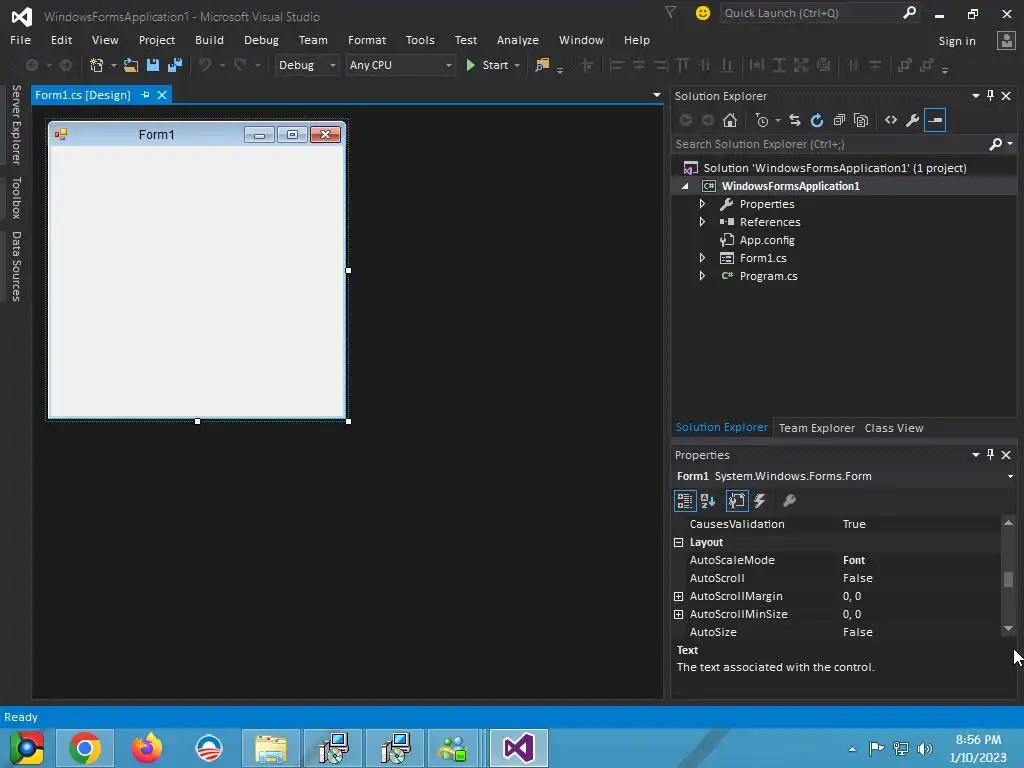Open Properties wrench in Solution Explorer toolbar

(913, 120)
